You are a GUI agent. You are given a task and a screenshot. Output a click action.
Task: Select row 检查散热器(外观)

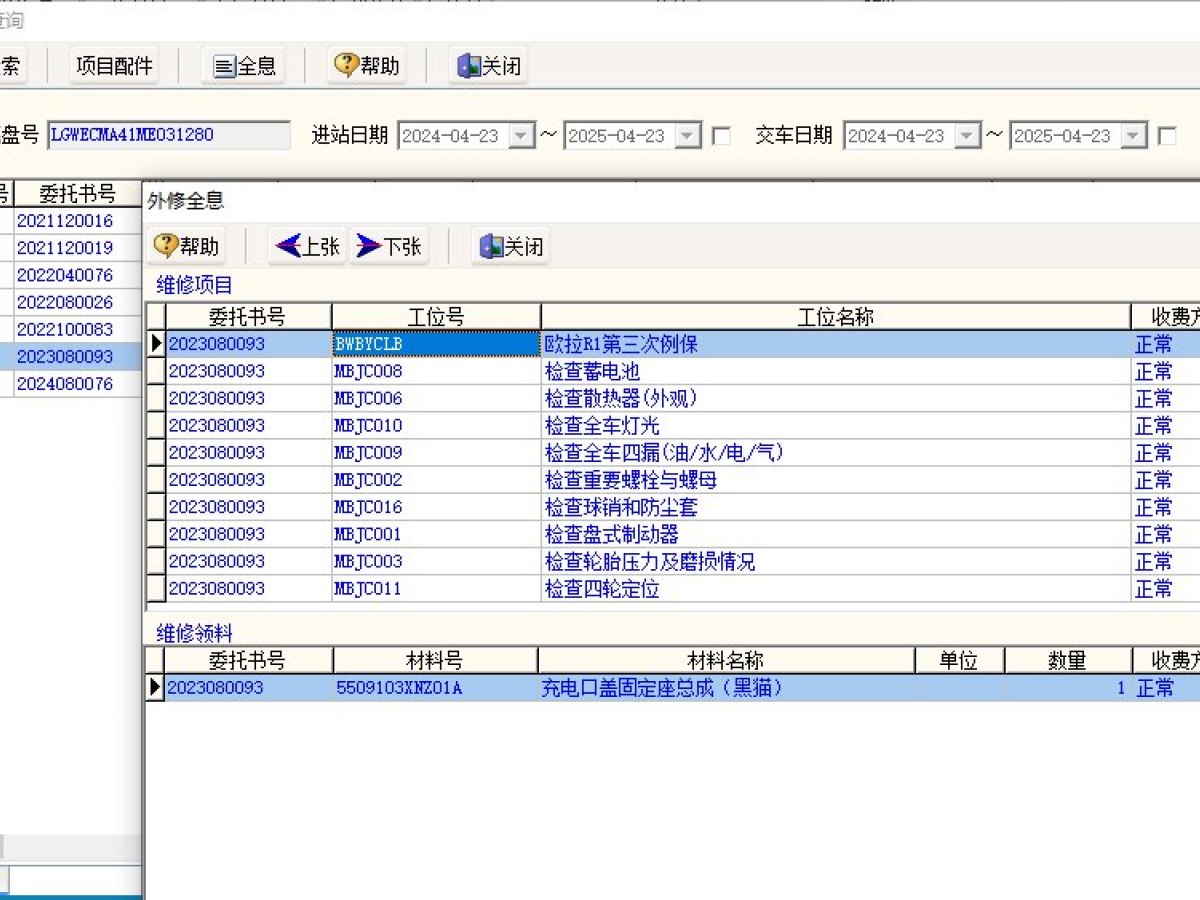coord(836,398)
